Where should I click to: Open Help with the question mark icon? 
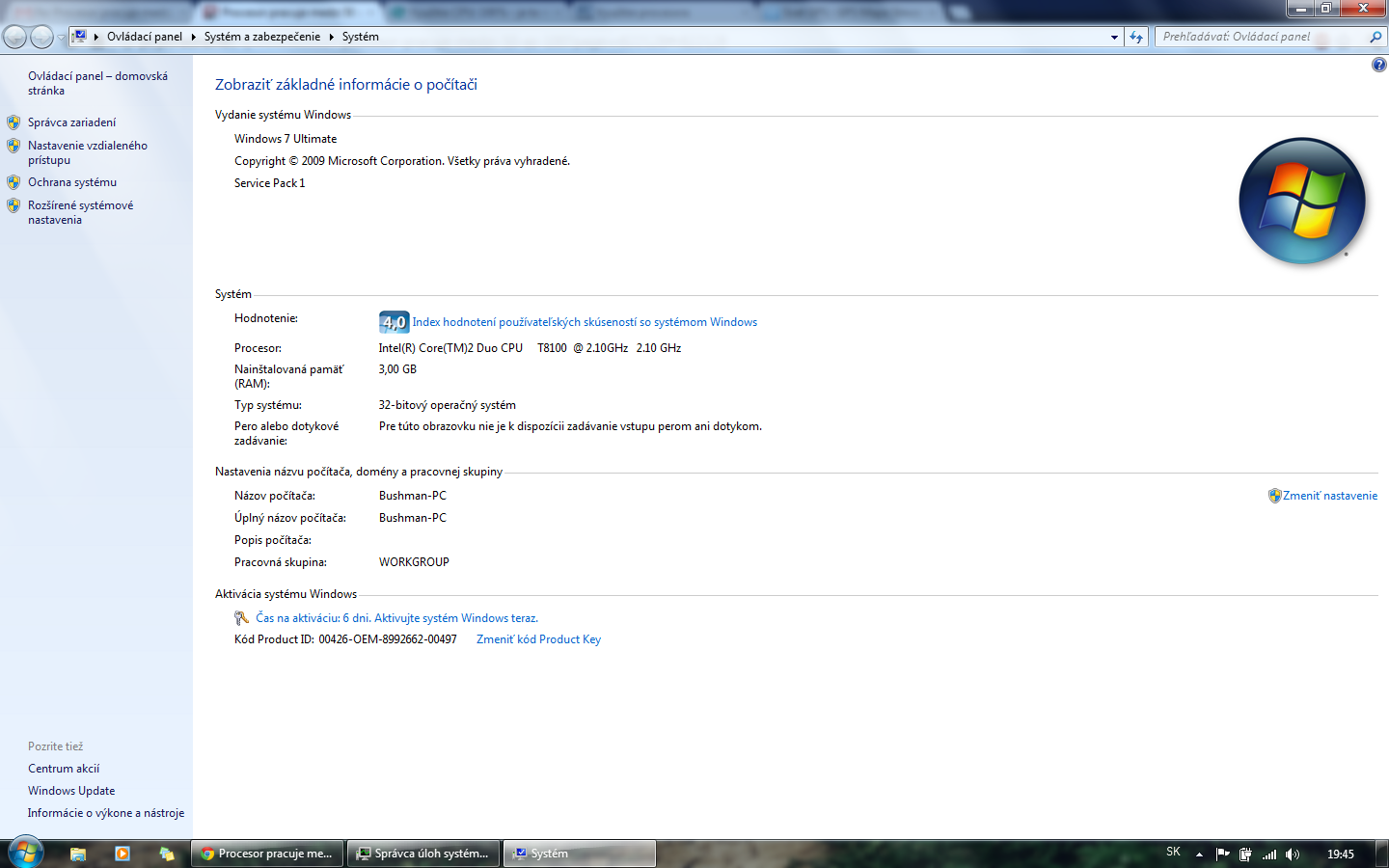point(1379,65)
